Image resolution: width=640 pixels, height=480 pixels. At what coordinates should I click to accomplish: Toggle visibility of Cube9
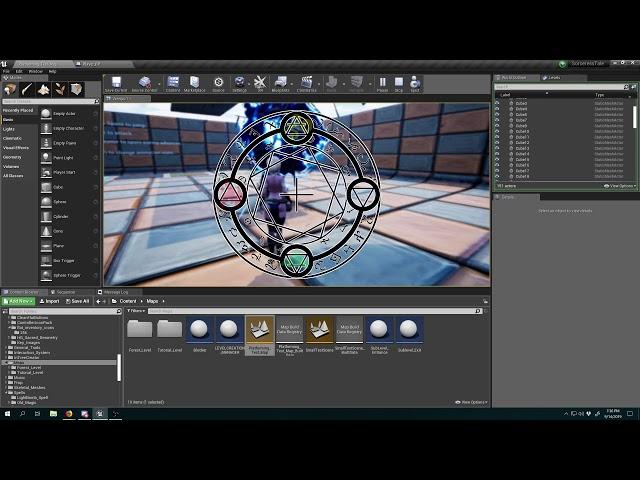tap(497, 126)
